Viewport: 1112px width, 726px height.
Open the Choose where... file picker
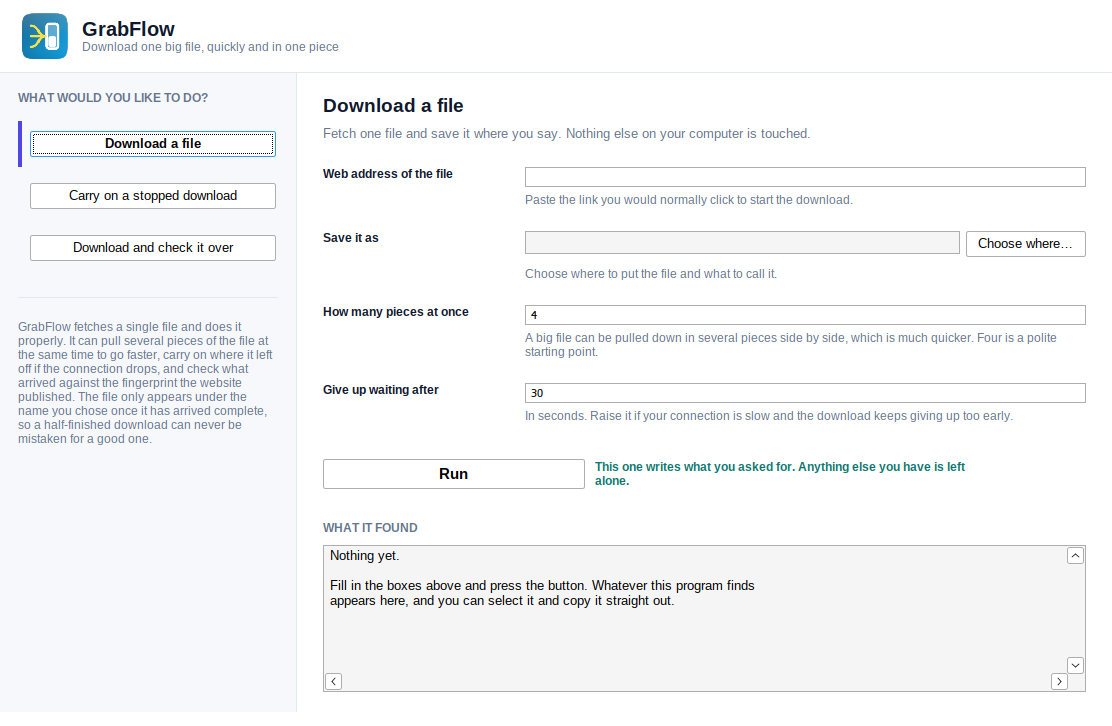[x=1025, y=244]
